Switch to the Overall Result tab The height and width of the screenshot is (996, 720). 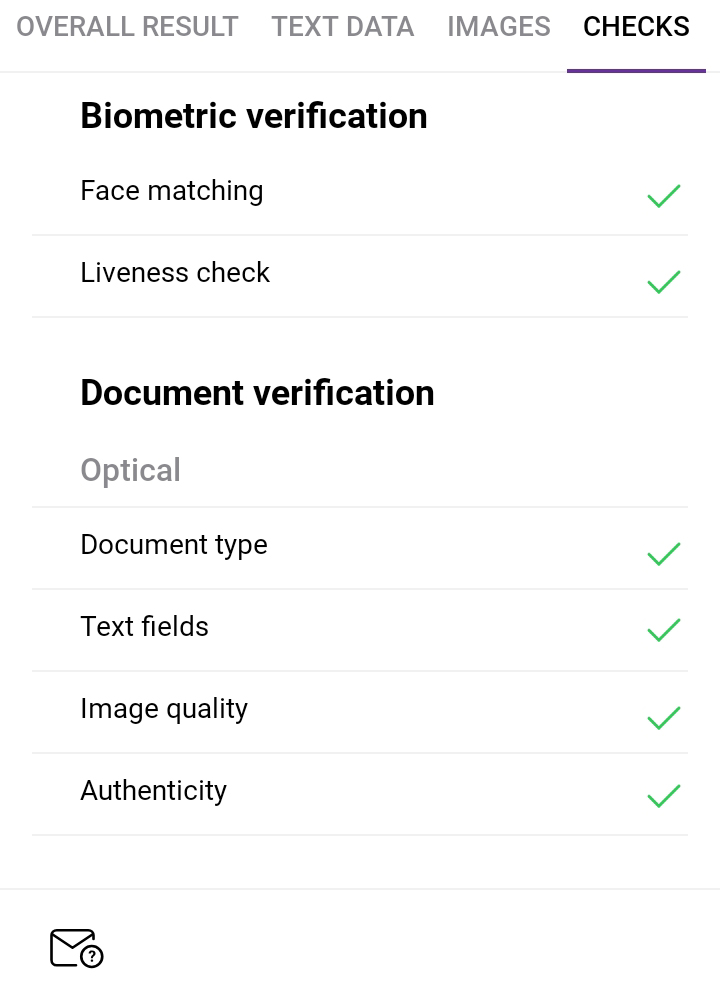point(127,27)
